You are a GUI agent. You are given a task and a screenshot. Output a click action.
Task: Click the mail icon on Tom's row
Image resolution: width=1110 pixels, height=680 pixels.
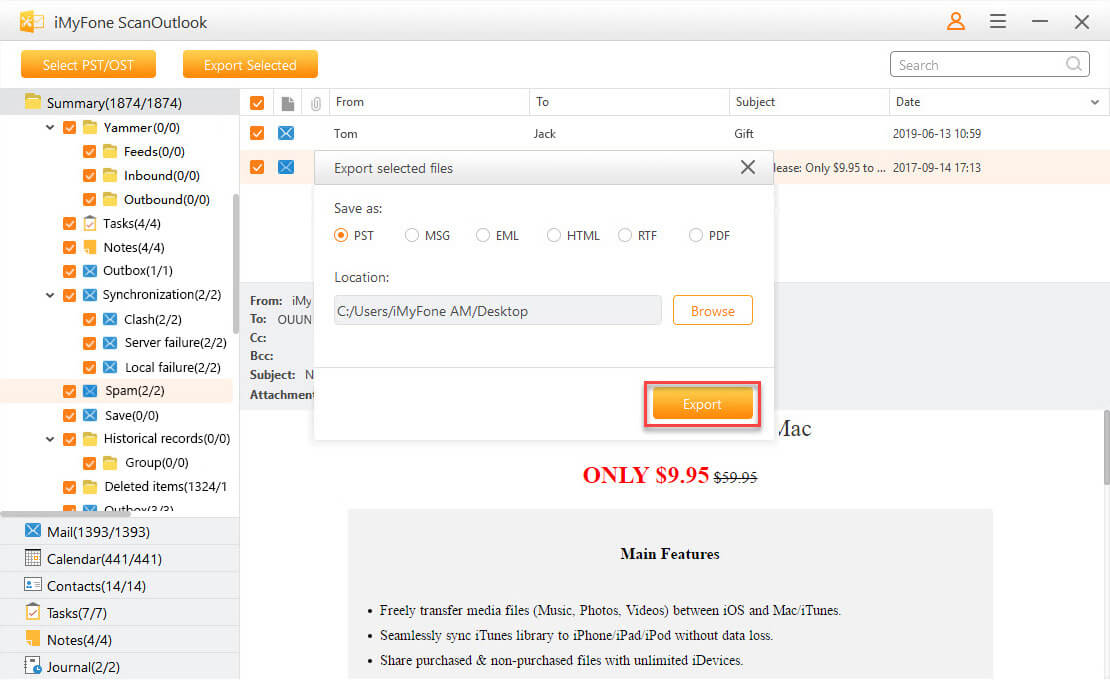tap(286, 133)
